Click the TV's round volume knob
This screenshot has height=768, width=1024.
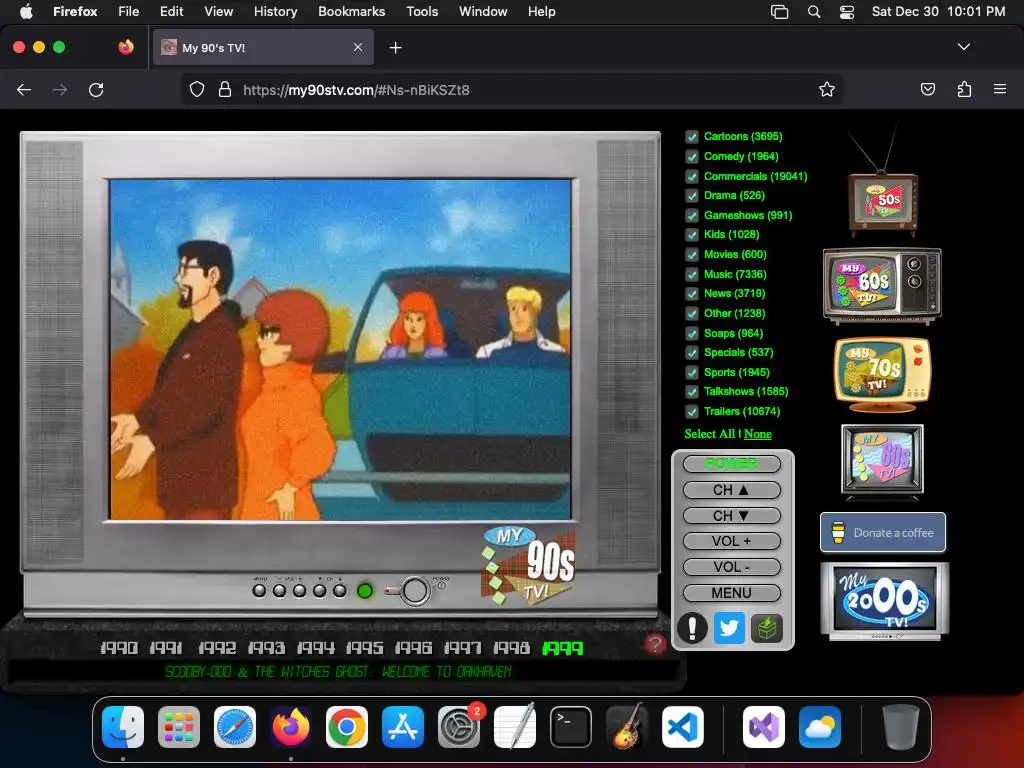click(x=414, y=590)
